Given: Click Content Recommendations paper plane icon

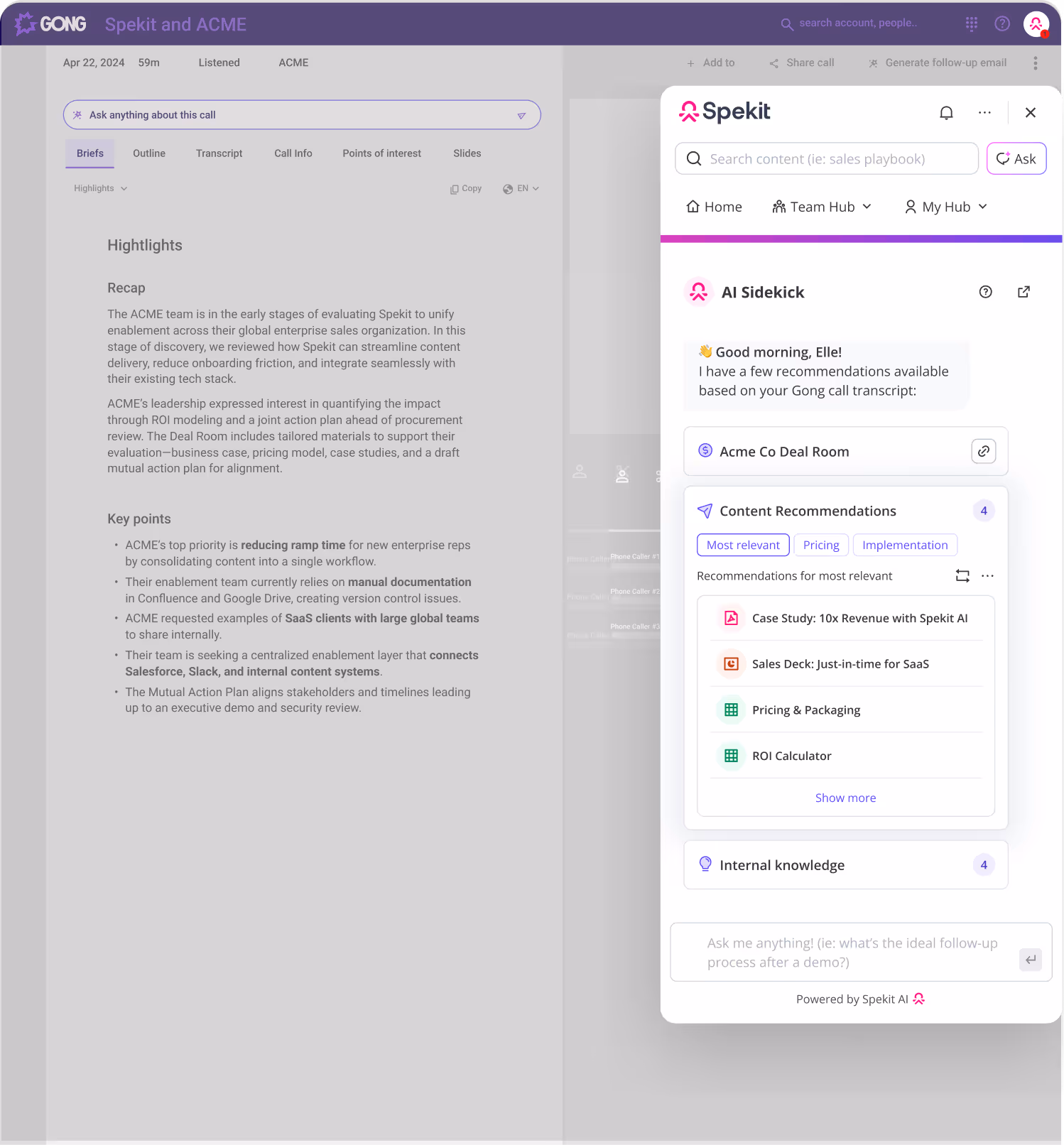Looking at the screenshot, I should 705,511.
